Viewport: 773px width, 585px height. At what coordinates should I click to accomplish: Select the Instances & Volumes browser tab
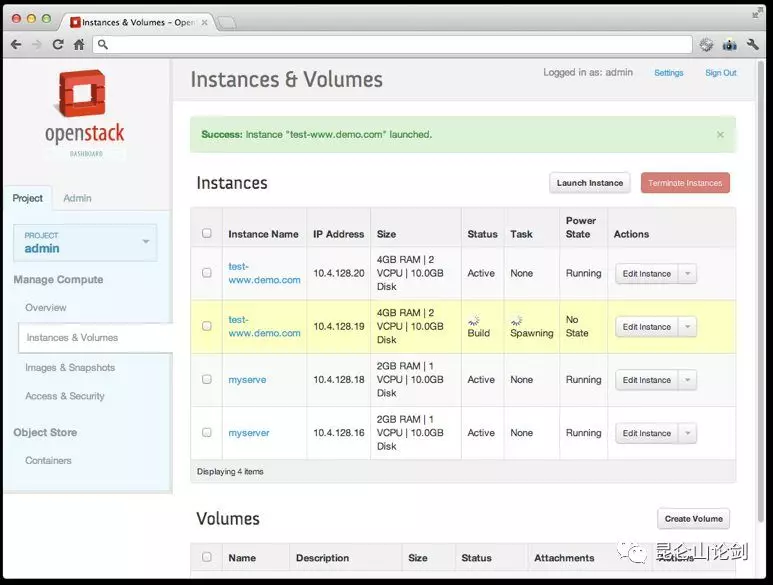click(x=139, y=23)
